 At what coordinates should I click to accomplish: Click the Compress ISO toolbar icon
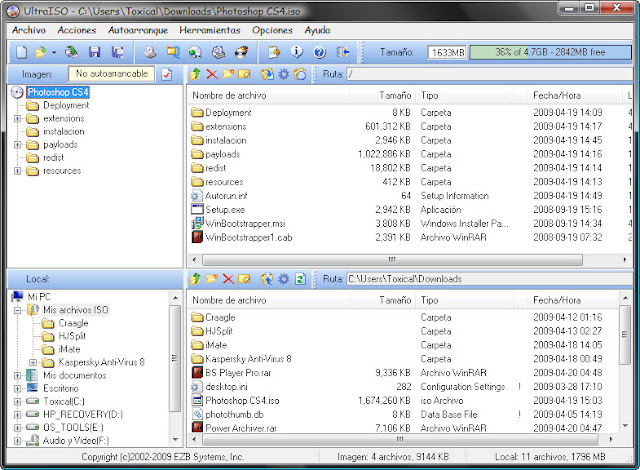pos(173,52)
